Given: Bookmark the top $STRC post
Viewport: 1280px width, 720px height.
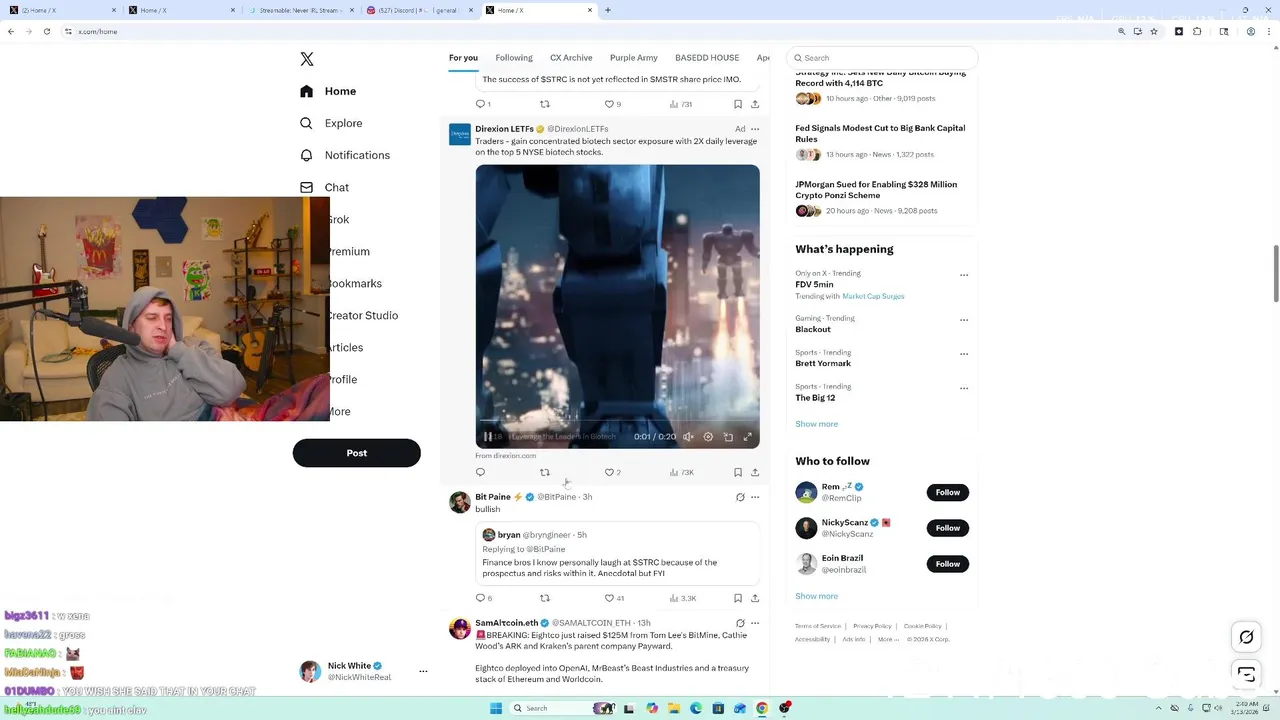Looking at the screenshot, I should tap(738, 104).
